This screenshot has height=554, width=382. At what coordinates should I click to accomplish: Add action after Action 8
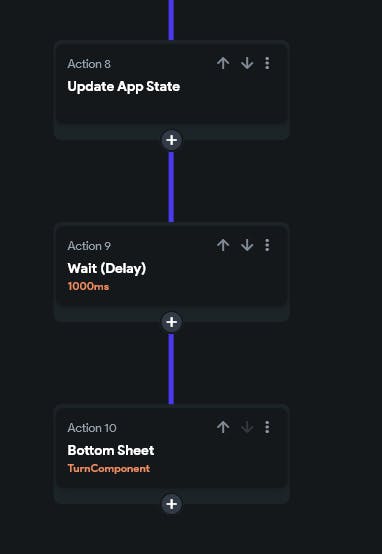click(x=172, y=140)
